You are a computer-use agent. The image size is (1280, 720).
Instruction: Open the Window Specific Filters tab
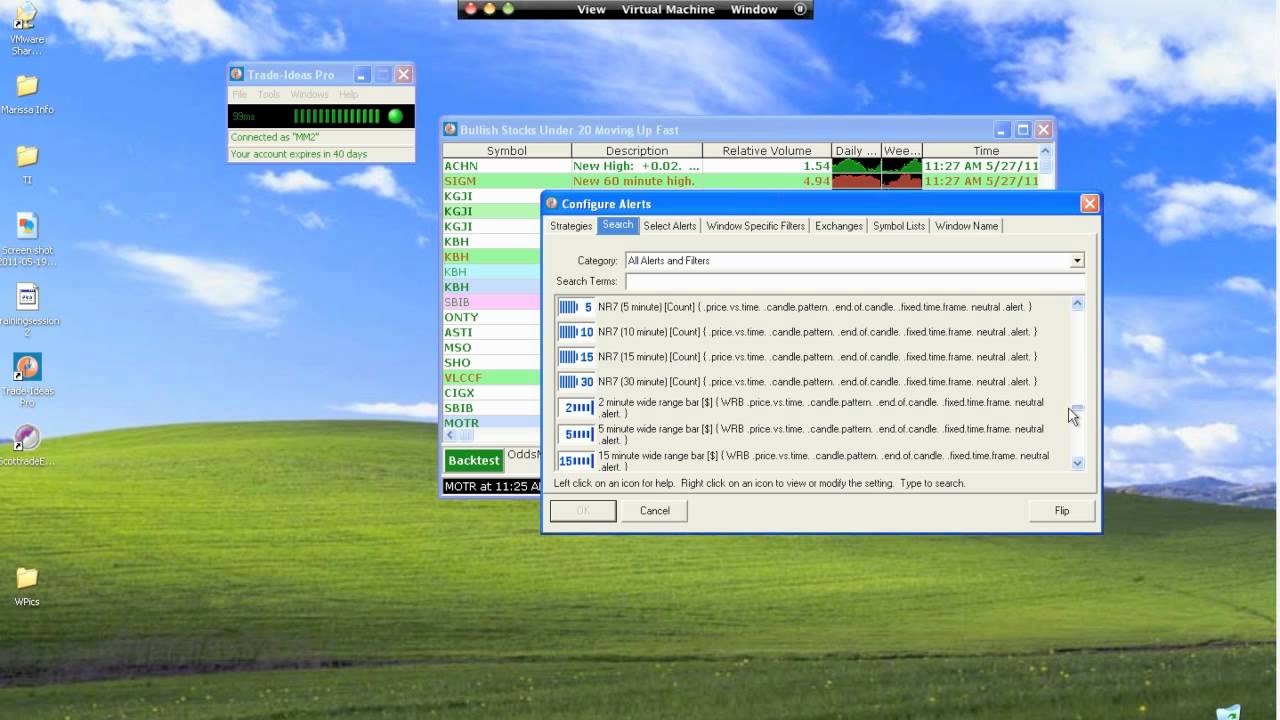point(756,226)
